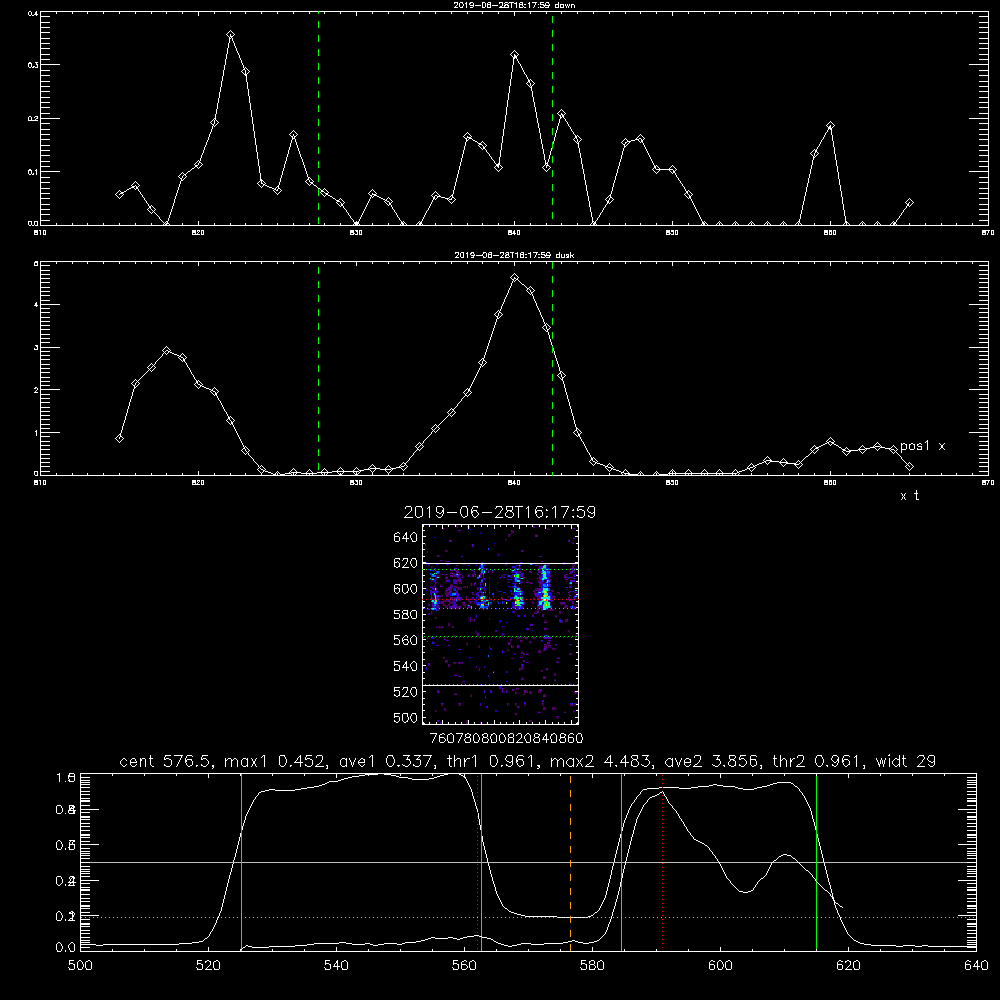The height and width of the screenshot is (1000, 1000).
Task: Click the peak diamond at 860 in dawn plot
Action: tap(830, 126)
